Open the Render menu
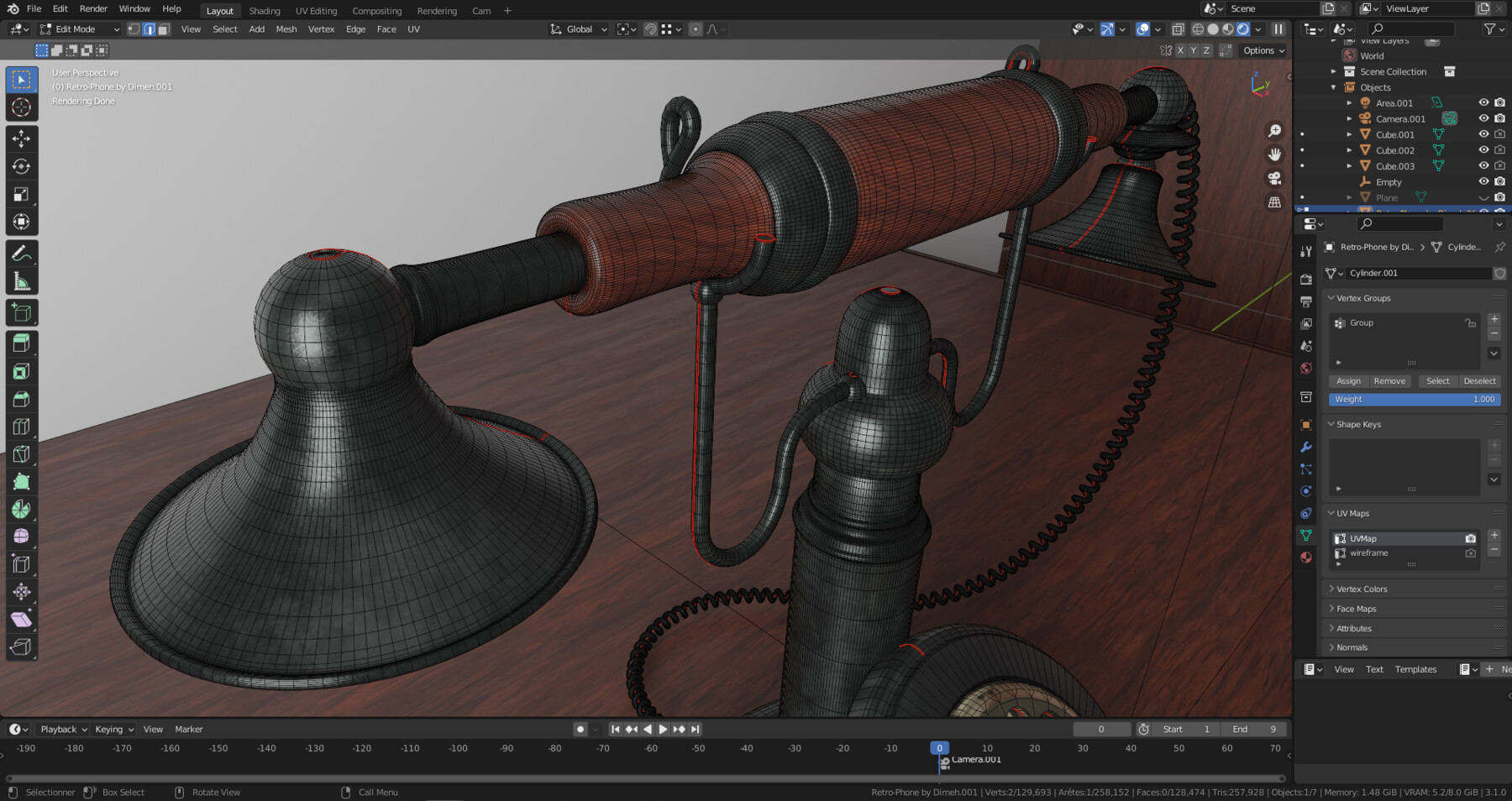 coord(93,8)
